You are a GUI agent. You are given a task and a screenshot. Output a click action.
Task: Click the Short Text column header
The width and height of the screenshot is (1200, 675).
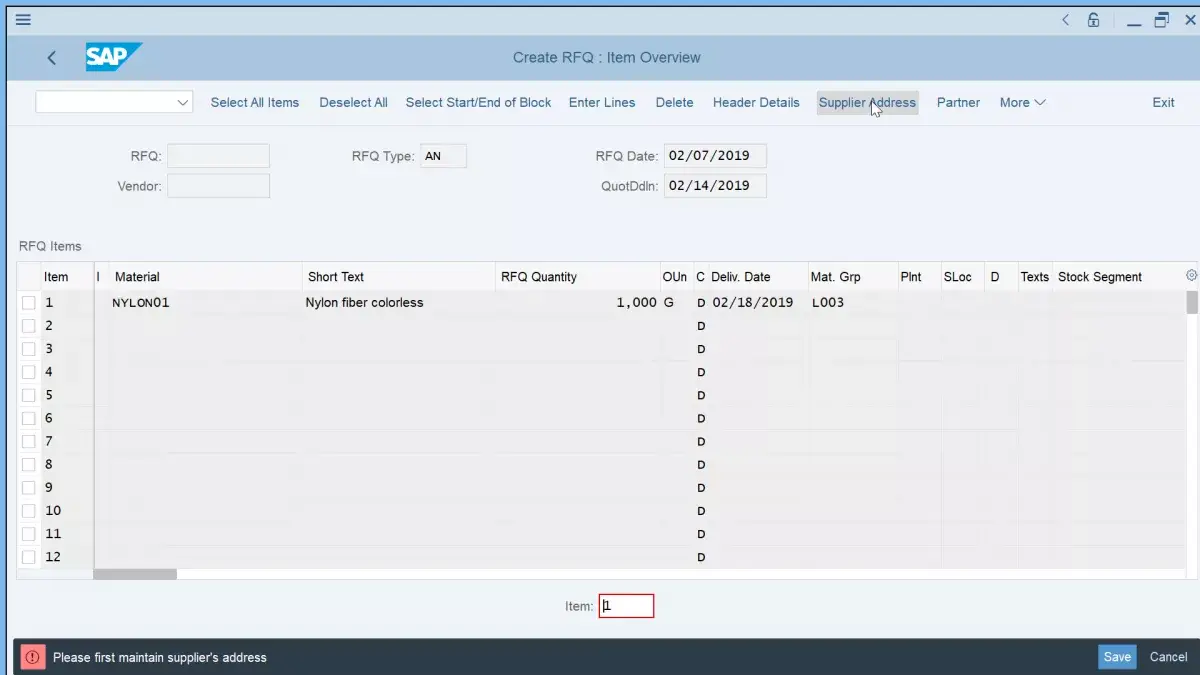coord(398,277)
